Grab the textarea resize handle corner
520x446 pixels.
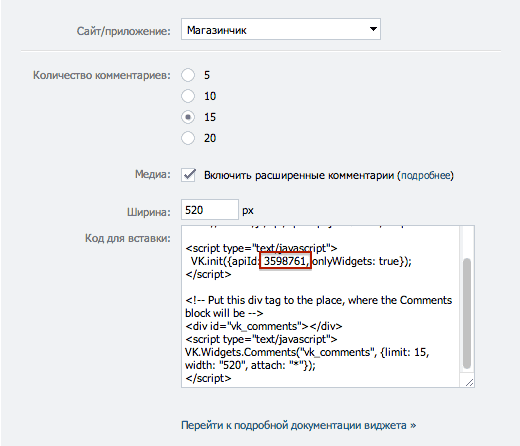(469, 382)
